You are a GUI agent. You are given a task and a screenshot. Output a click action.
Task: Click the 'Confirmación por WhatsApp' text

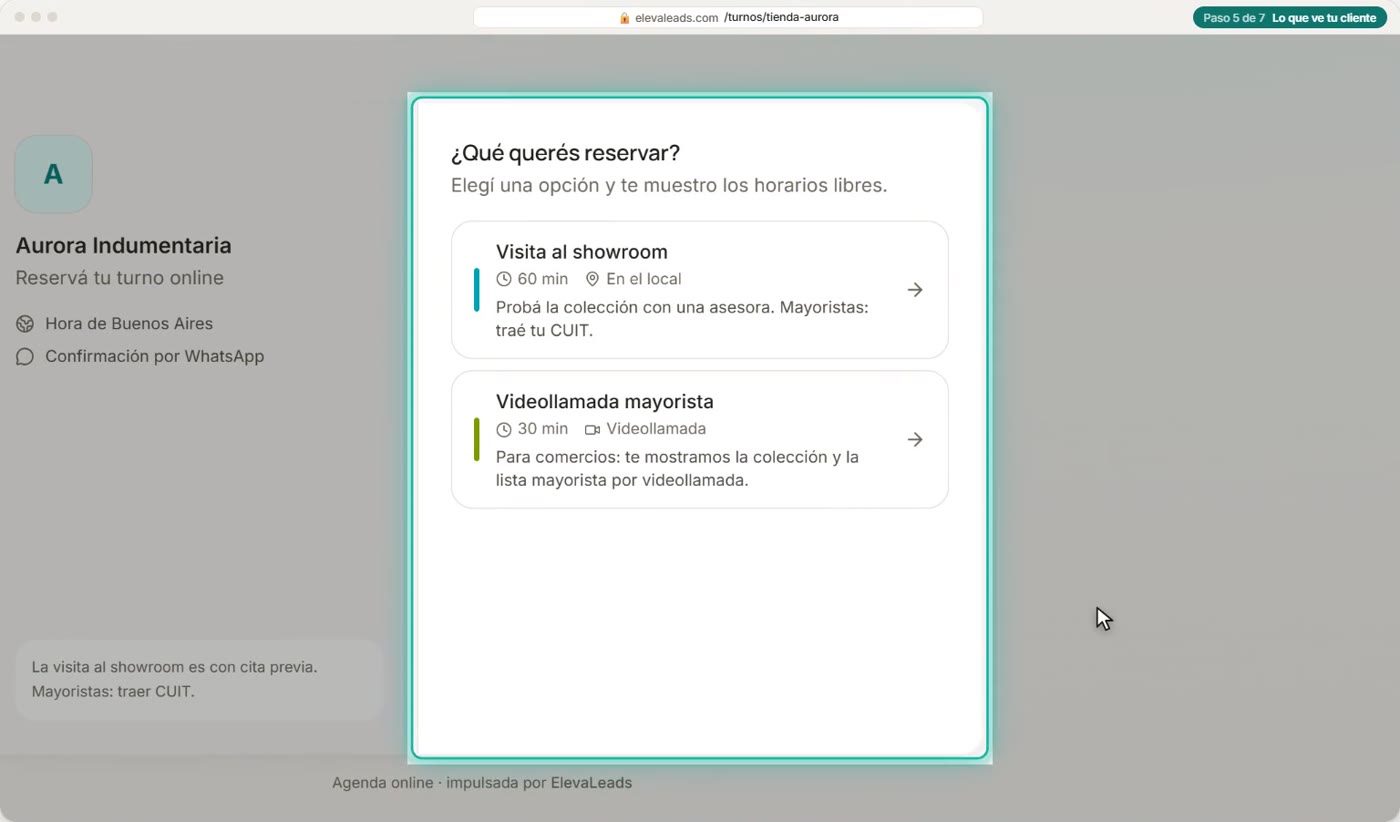coord(155,357)
